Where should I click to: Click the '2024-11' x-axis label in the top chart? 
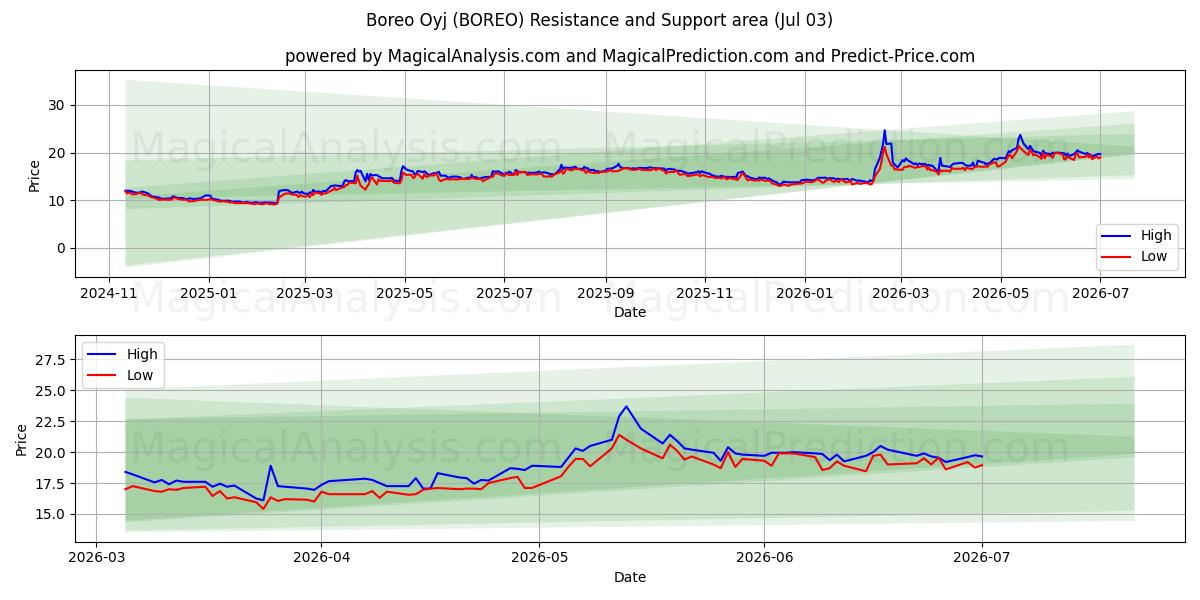110,294
